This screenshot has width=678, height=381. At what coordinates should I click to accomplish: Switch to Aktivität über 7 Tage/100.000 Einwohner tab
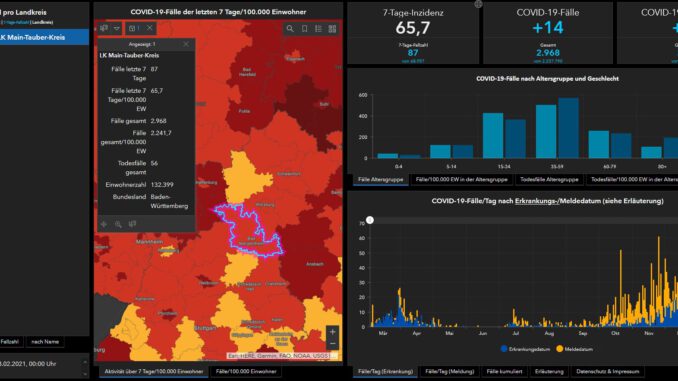point(154,371)
